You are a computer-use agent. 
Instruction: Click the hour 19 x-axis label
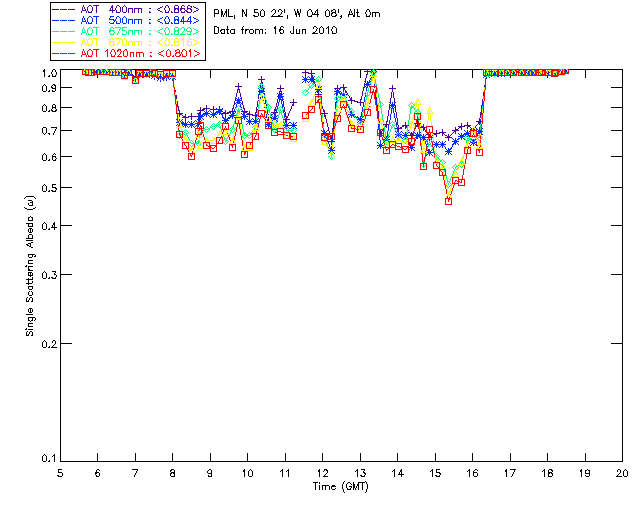coord(585,473)
